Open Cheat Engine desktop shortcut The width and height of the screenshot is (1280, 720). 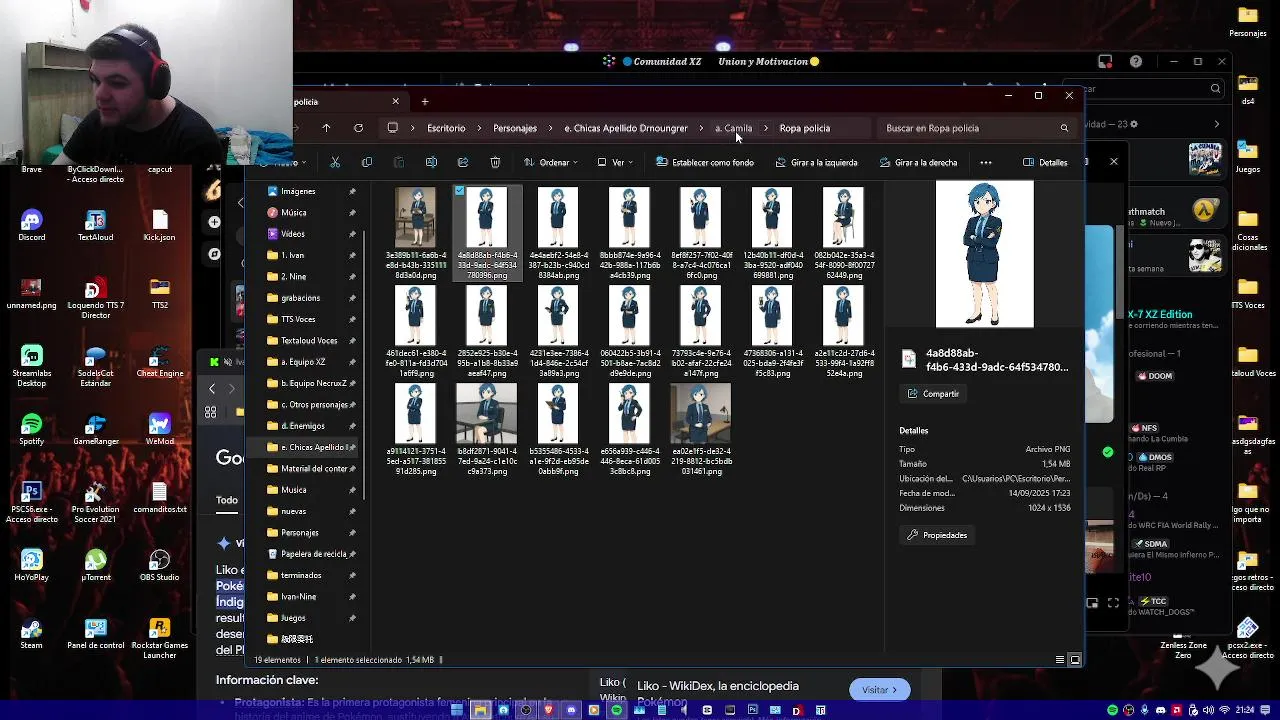(159, 362)
